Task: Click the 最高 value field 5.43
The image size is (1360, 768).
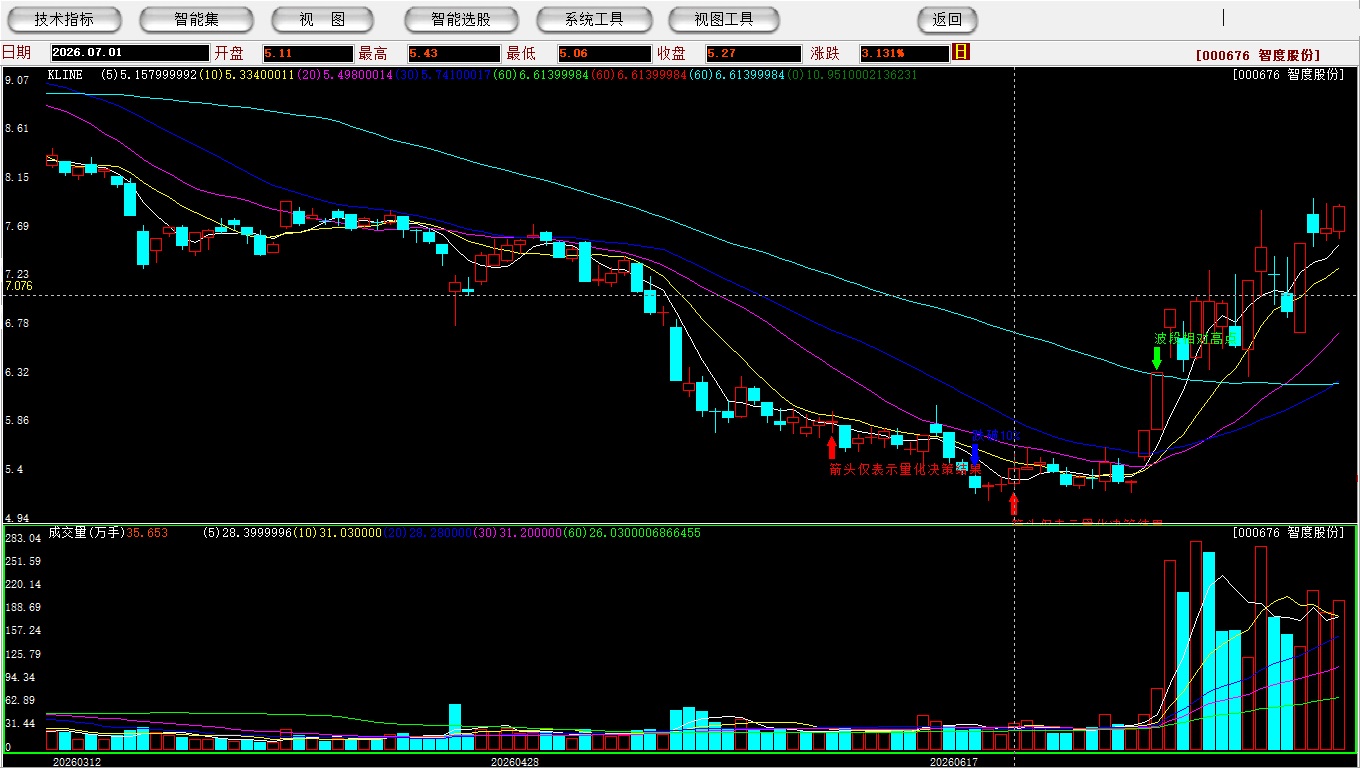Action: 454,53
